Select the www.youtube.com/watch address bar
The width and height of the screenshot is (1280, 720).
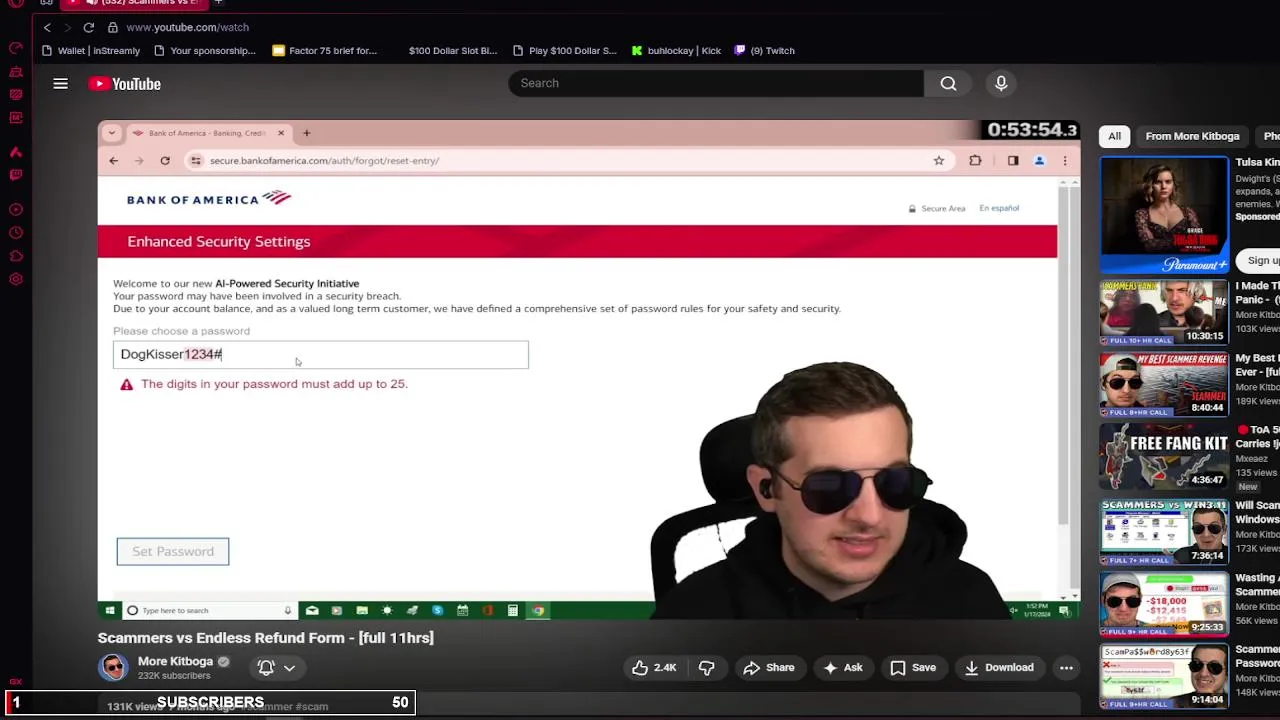point(188,27)
